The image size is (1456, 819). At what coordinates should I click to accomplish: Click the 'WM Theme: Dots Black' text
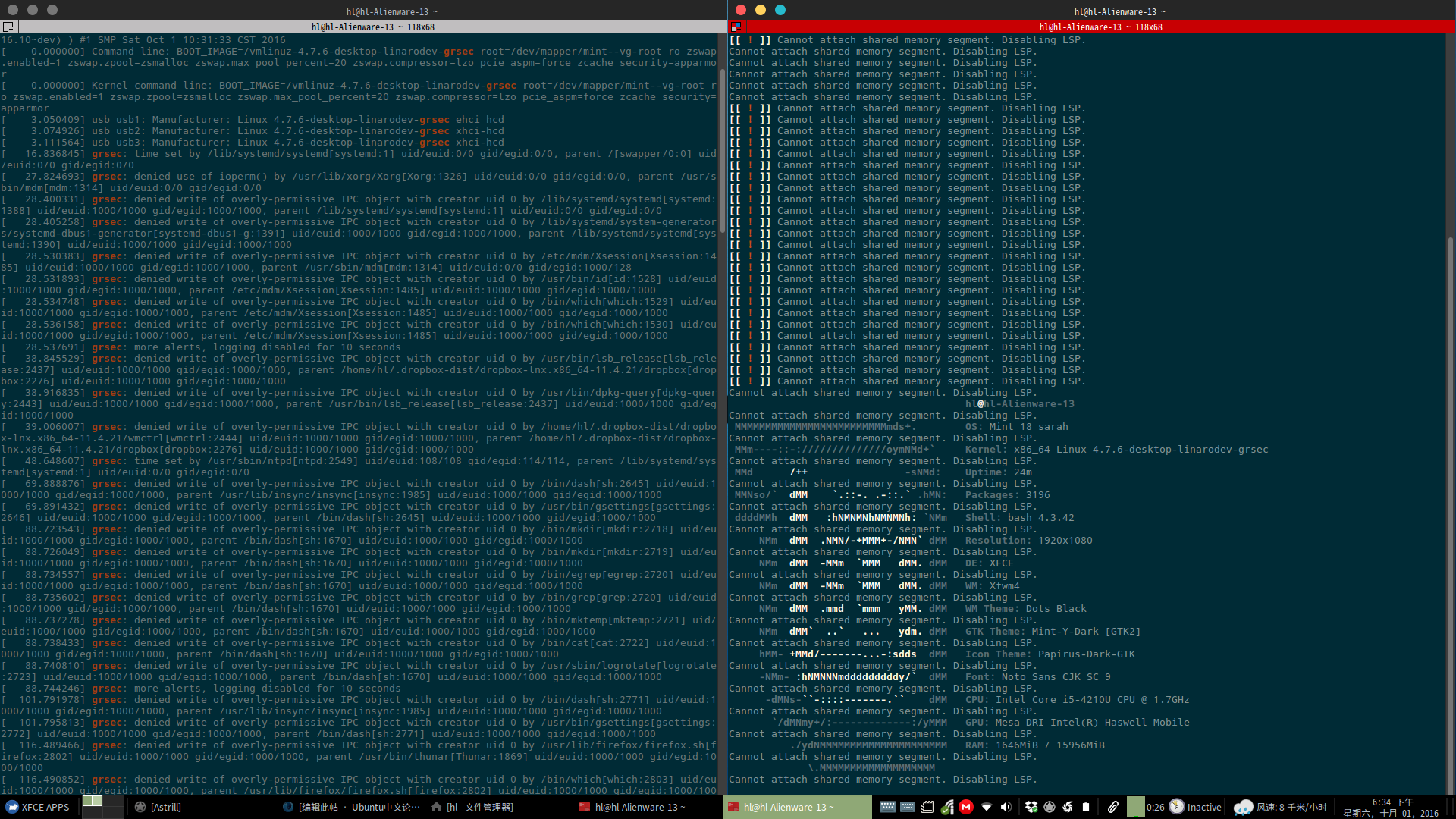pyautogui.click(x=1026, y=609)
